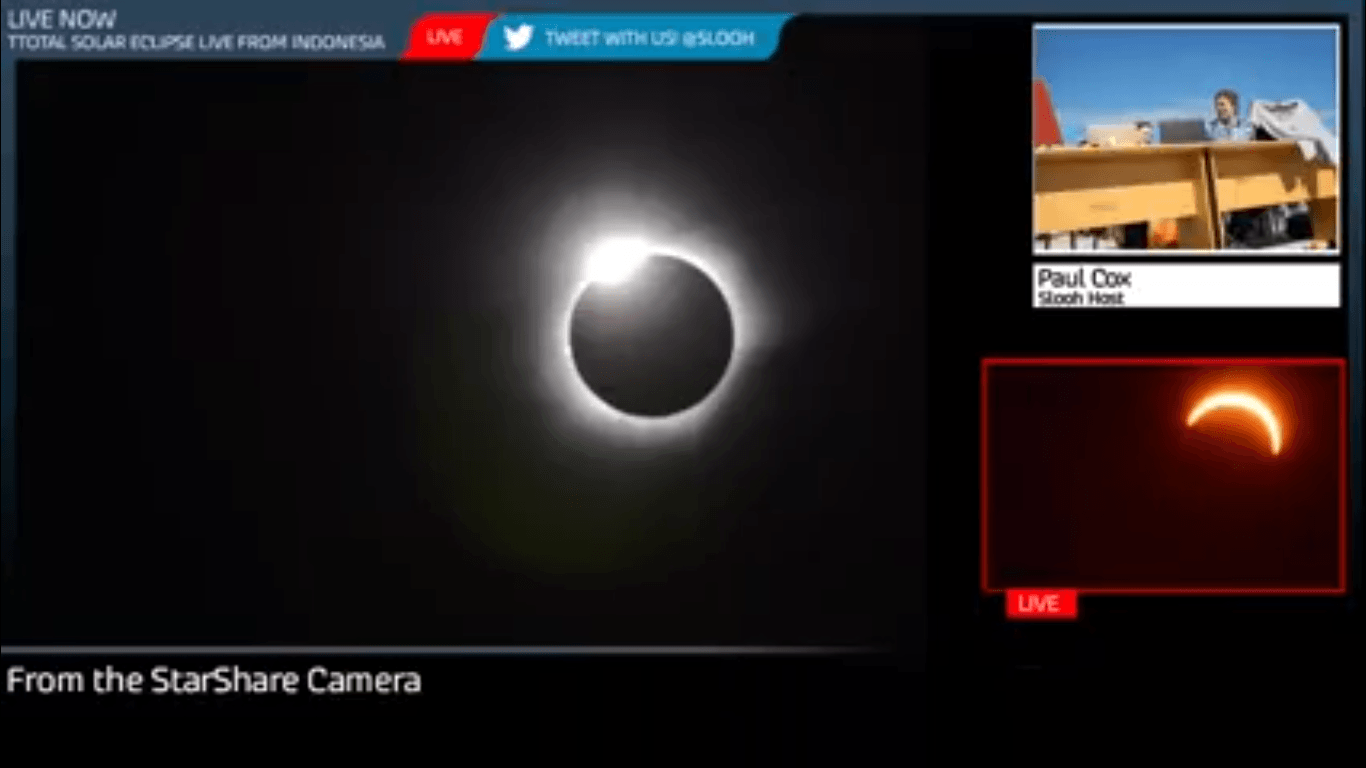Image resolution: width=1366 pixels, height=768 pixels.
Task: Click the Twitter bird icon
Action: point(518,38)
